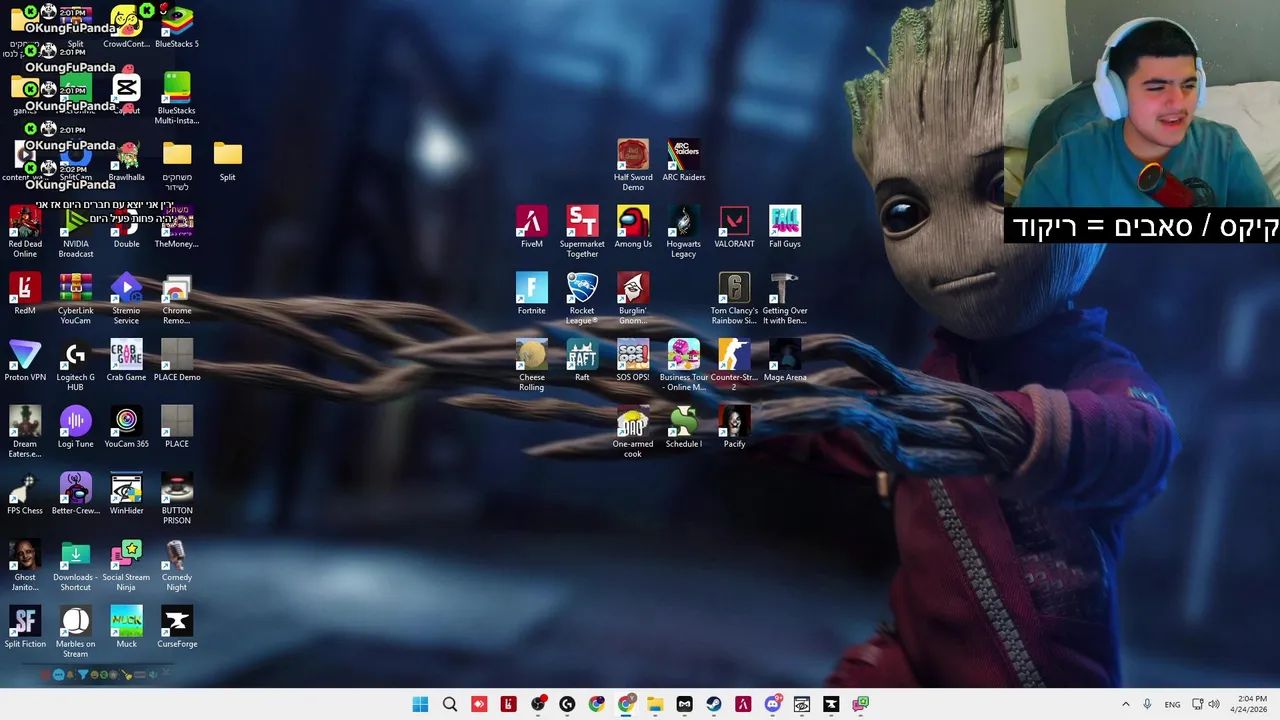
Task: Click the Cheese Rolling icon
Action: click(x=532, y=366)
